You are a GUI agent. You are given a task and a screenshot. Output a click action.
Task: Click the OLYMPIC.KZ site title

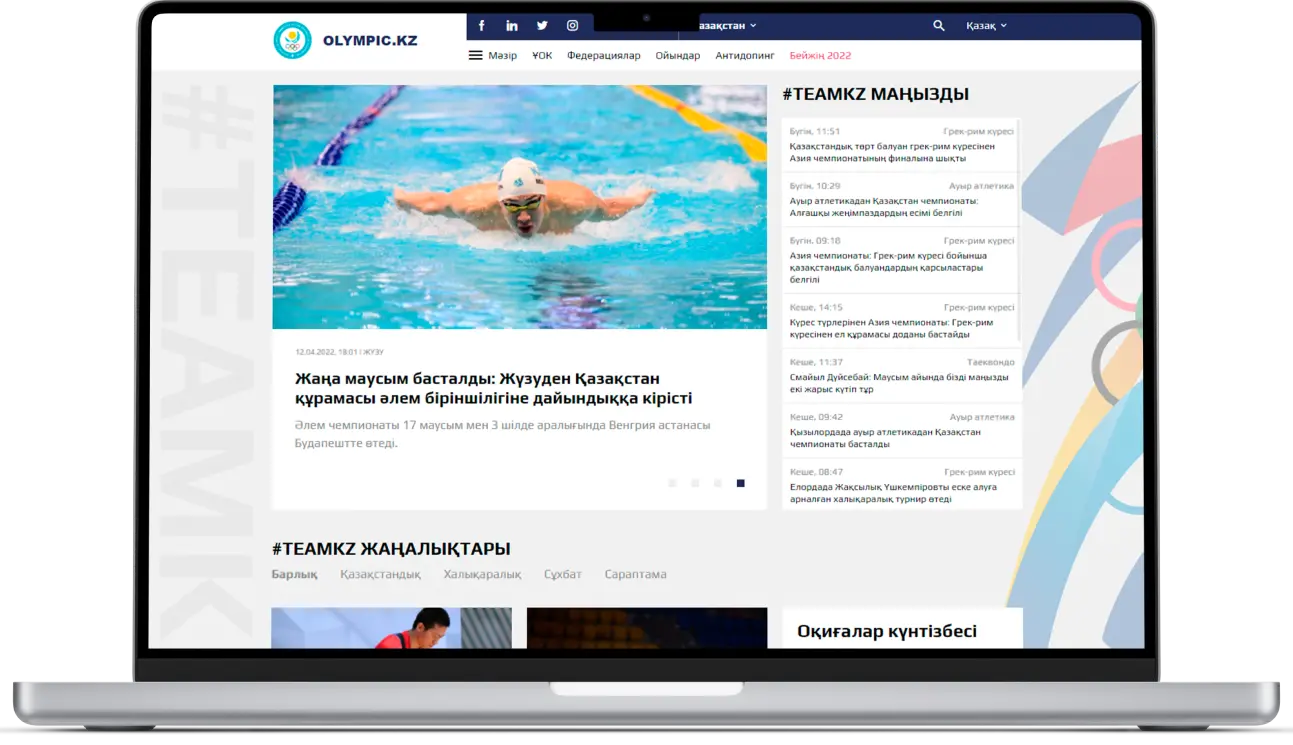pos(370,41)
